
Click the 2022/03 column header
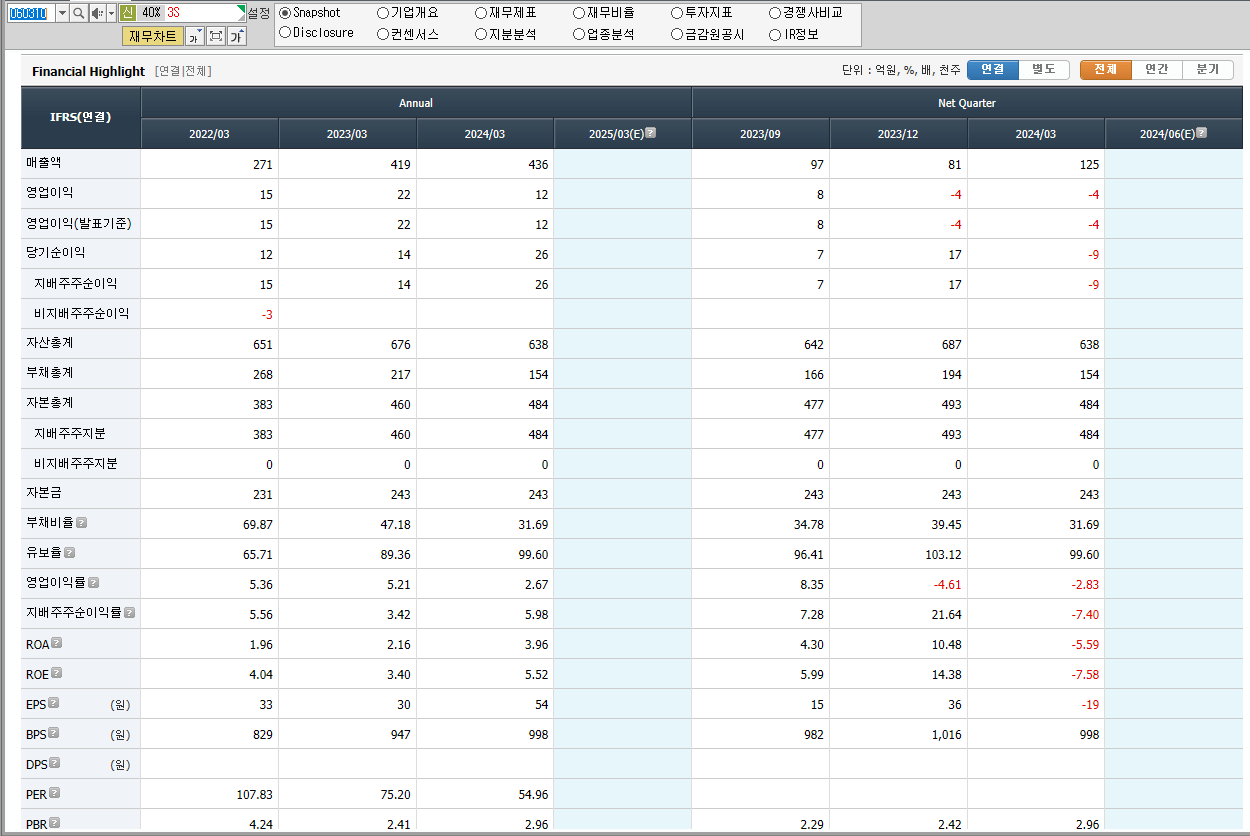tap(209, 134)
